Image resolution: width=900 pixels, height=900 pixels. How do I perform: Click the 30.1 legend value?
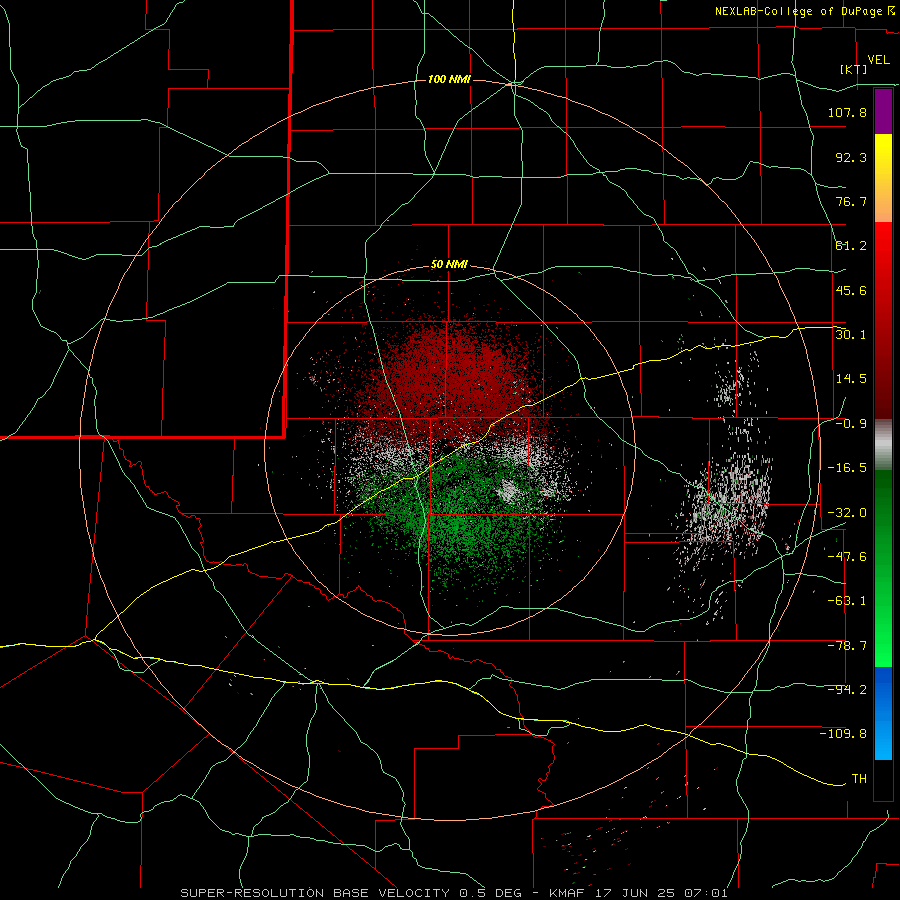click(851, 334)
